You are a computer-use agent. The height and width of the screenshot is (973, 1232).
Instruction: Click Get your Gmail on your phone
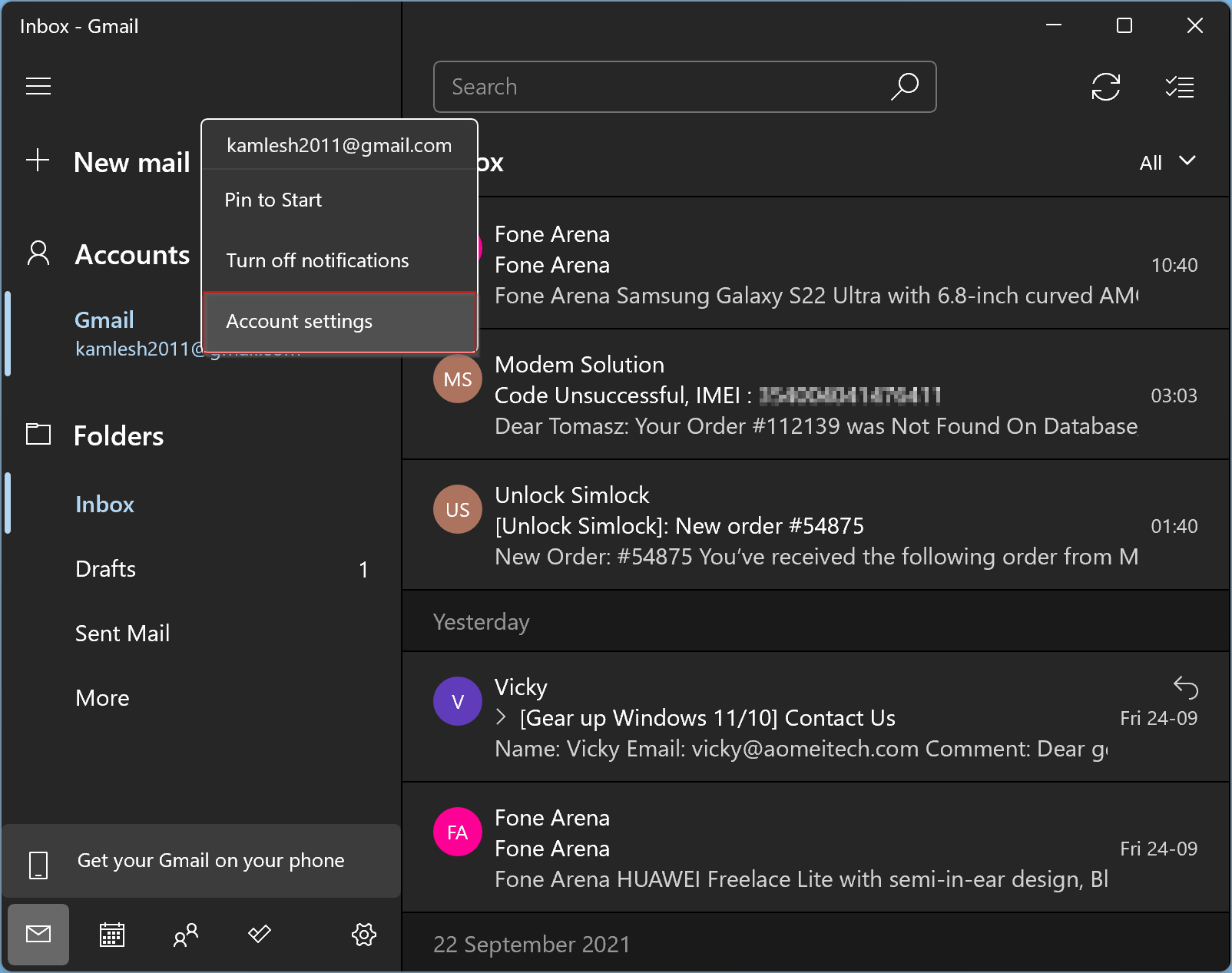click(201, 861)
